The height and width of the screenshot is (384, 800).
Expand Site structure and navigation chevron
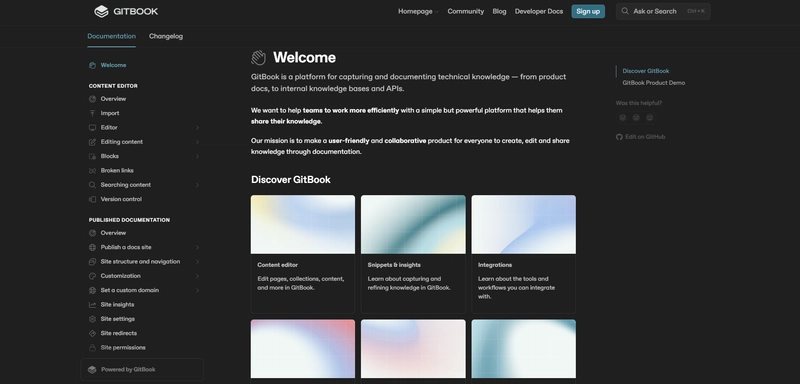[197, 262]
